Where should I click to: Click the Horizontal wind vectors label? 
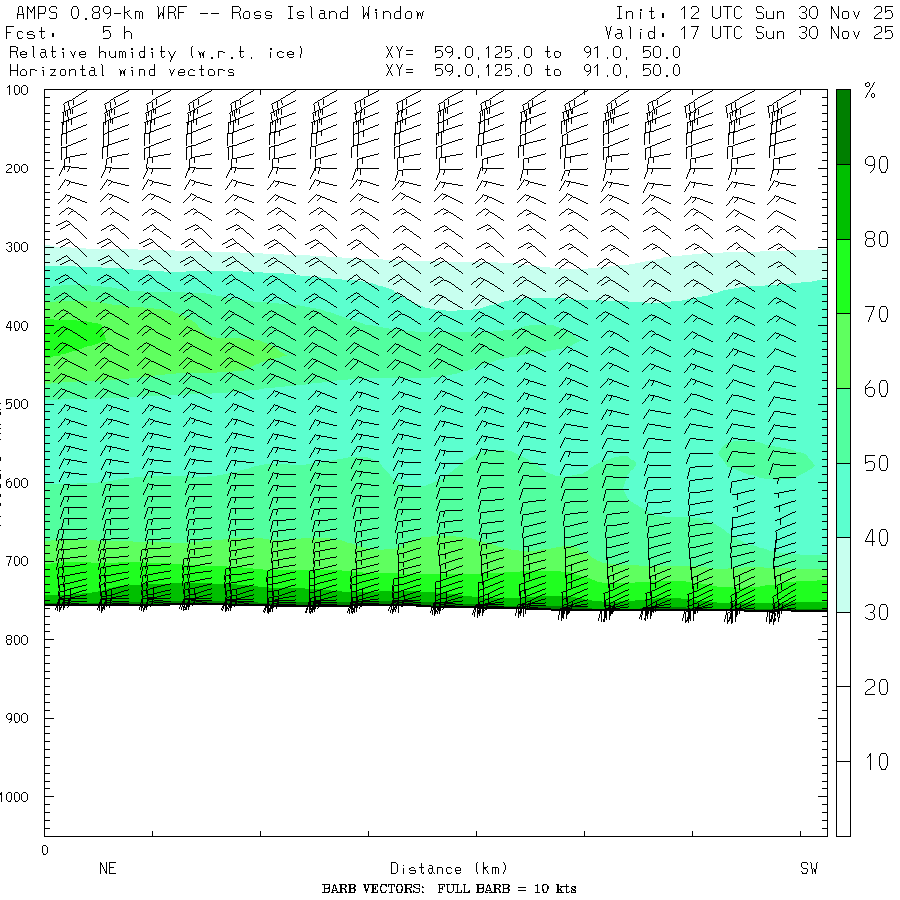[x=122, y=71]
